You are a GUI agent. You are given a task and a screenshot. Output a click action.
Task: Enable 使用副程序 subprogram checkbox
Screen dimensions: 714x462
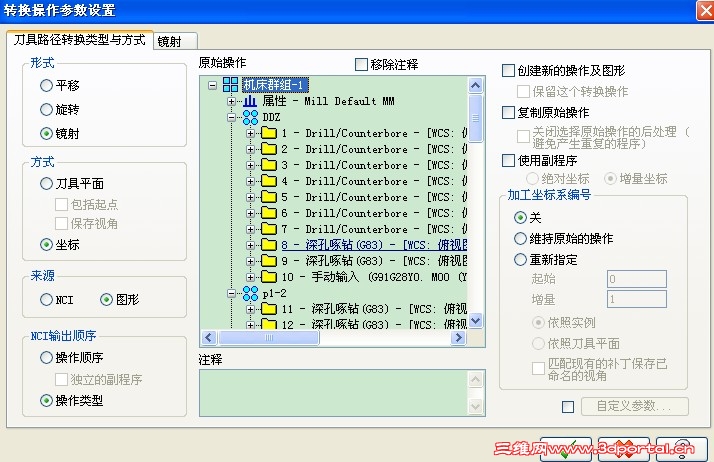[x=508, y=160]
